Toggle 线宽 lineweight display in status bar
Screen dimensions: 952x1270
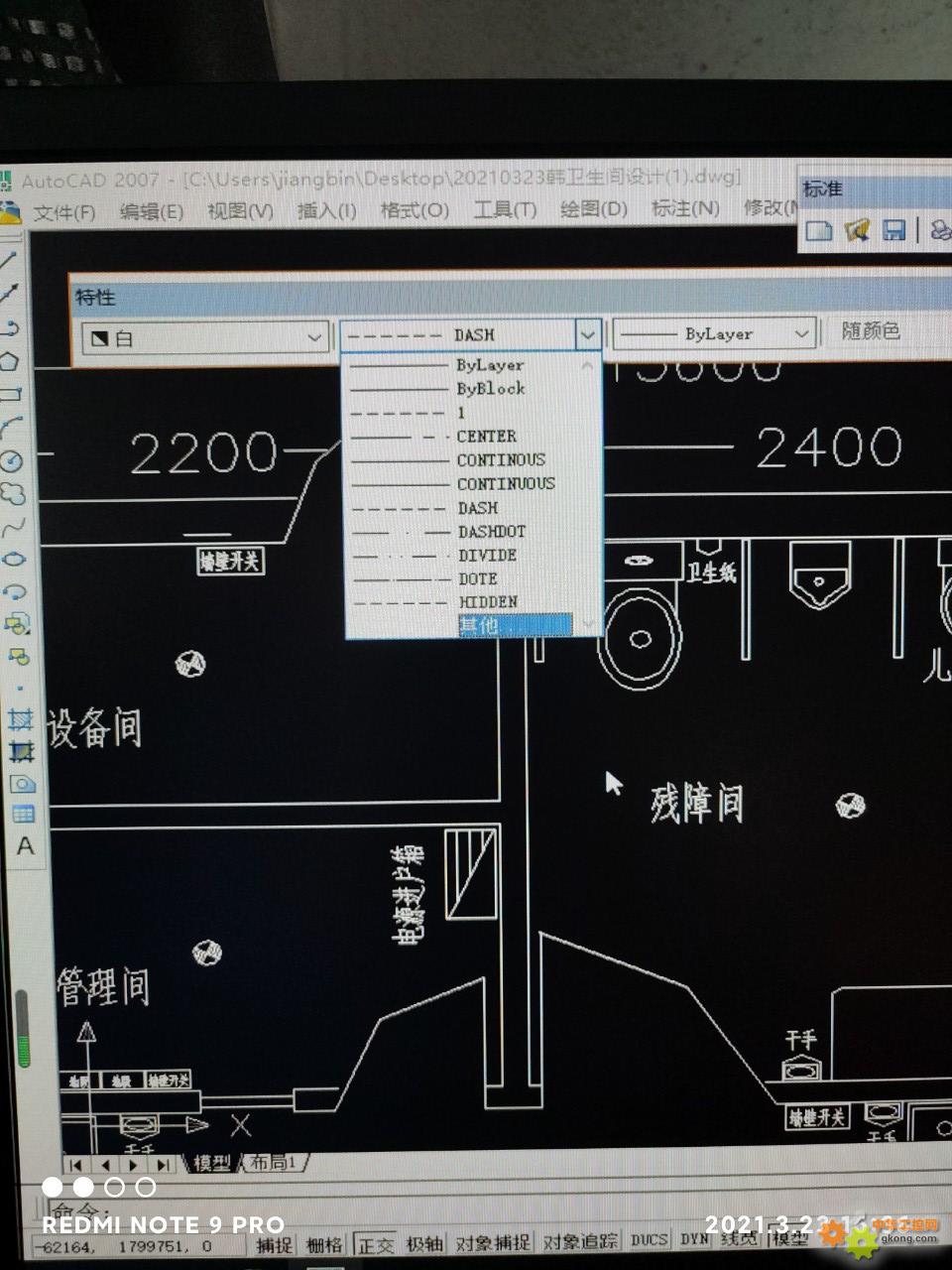(x=739, y=1238)
